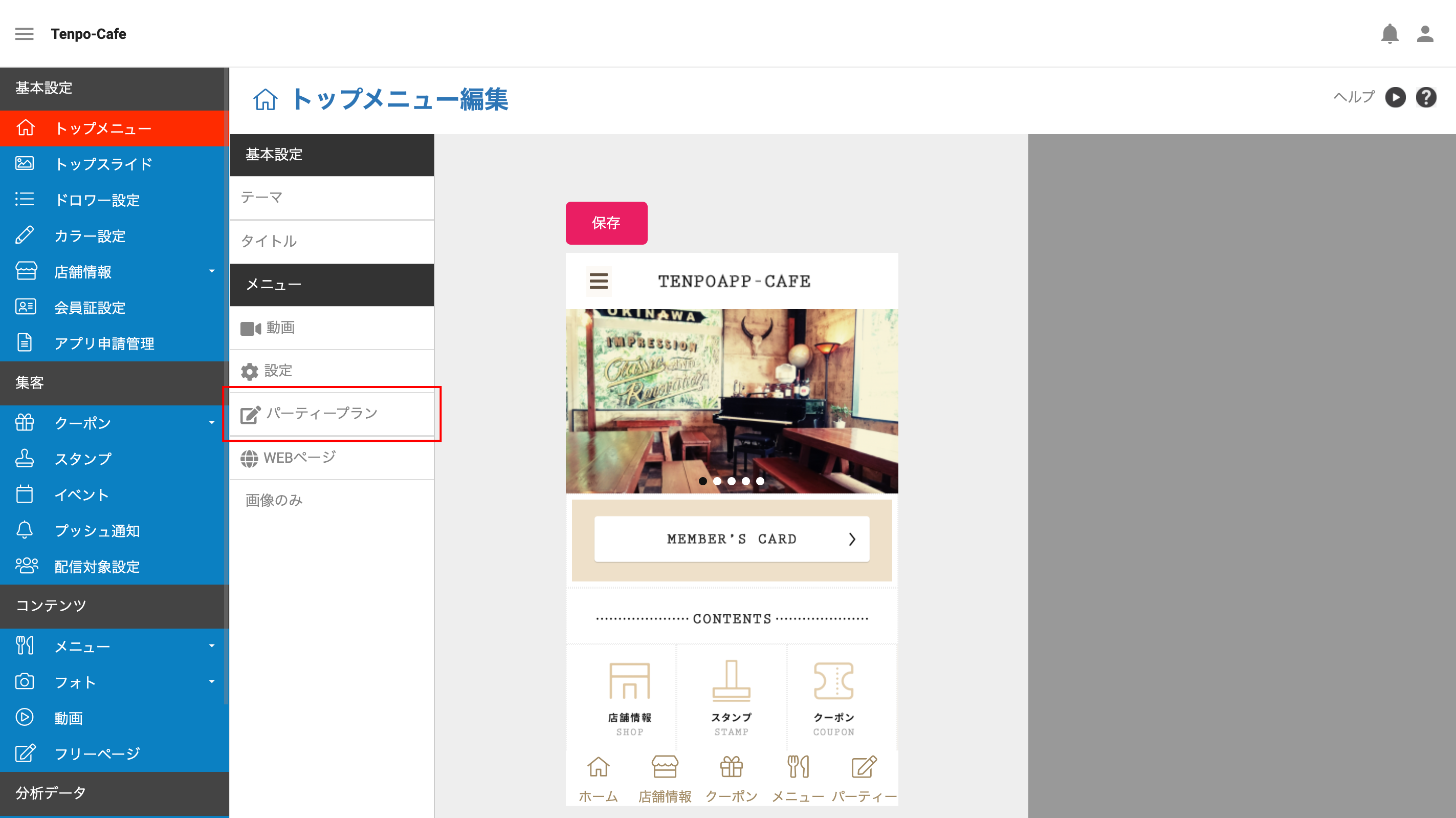Select the 設定 menu entry with gear
This screenshot has width=1456, height=818.
[x=332, y=371]
